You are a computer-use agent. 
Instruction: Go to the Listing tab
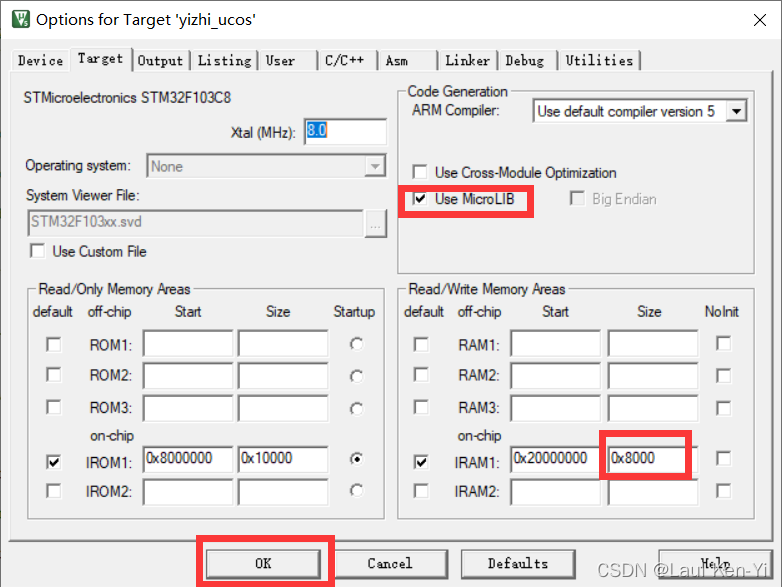(224, 61)
